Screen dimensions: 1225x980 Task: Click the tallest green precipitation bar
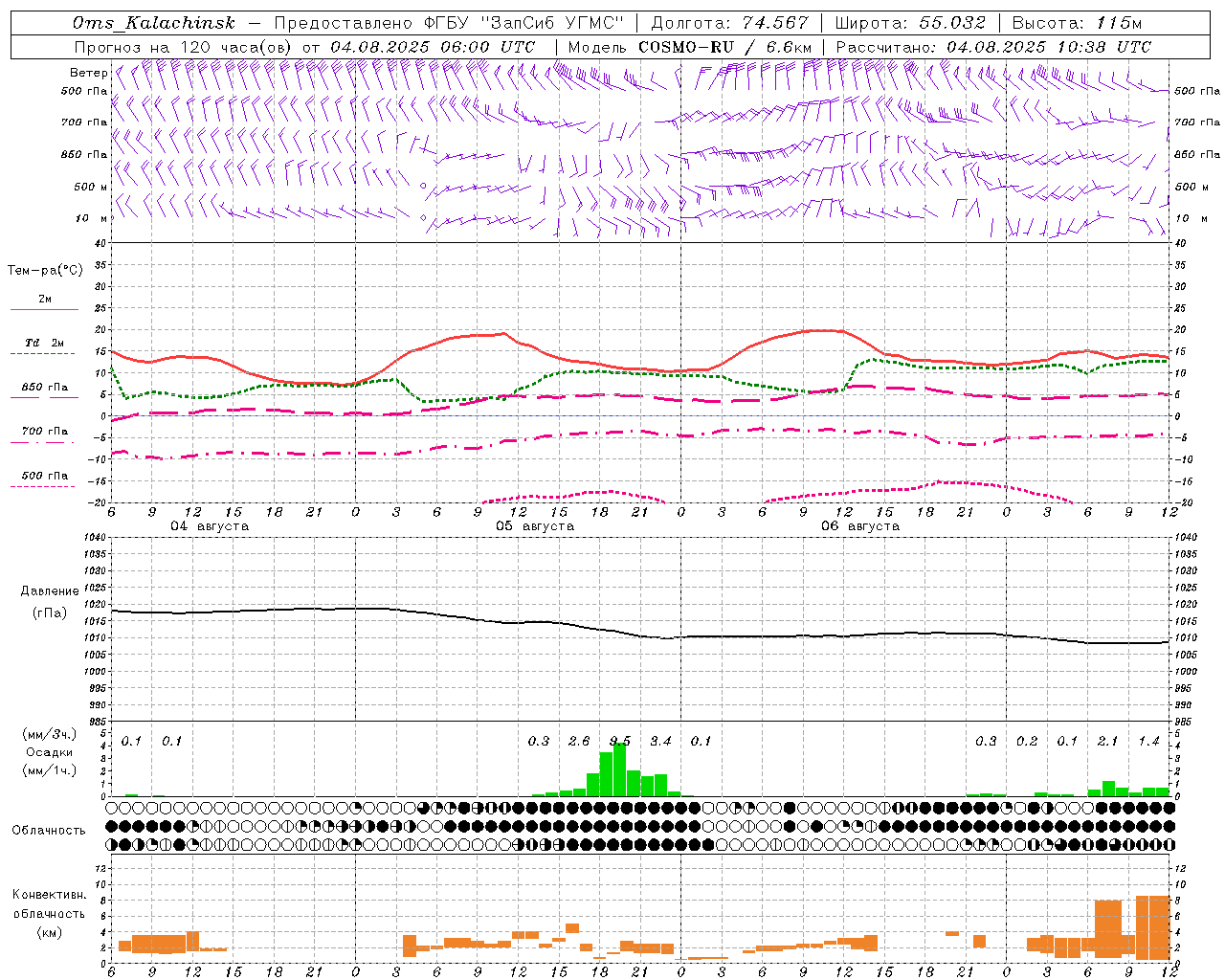pos(619,769)
